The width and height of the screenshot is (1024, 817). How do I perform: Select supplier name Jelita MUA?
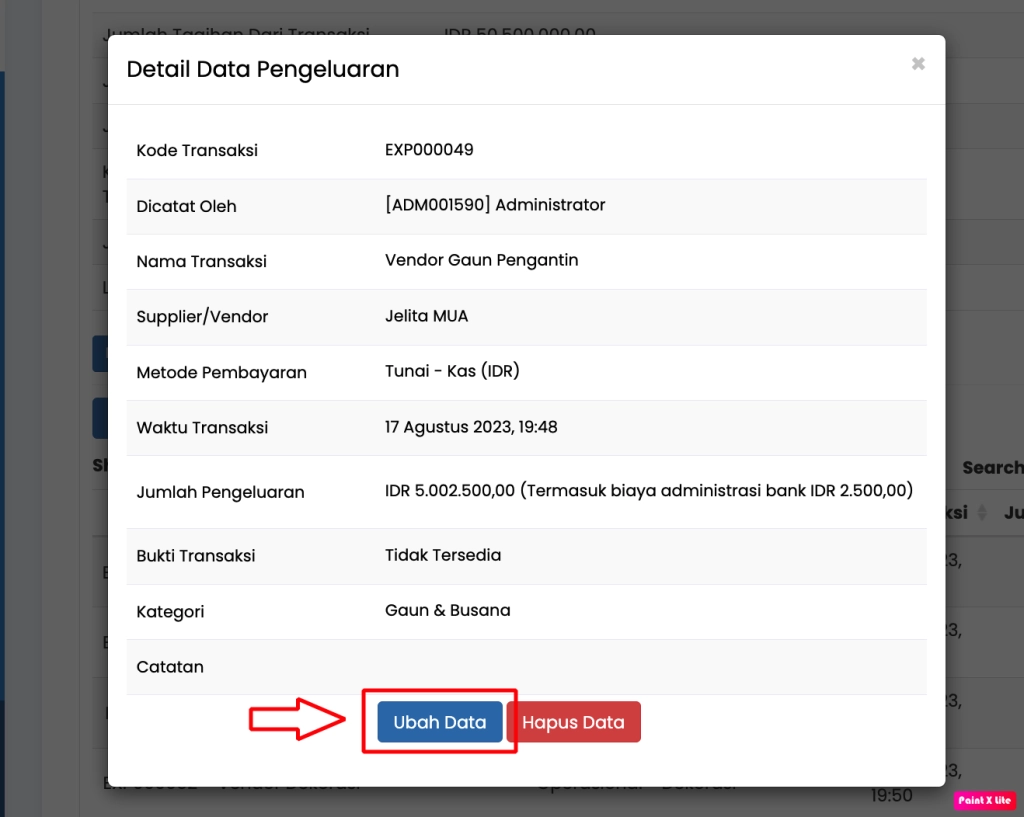(x=426, y=316)
